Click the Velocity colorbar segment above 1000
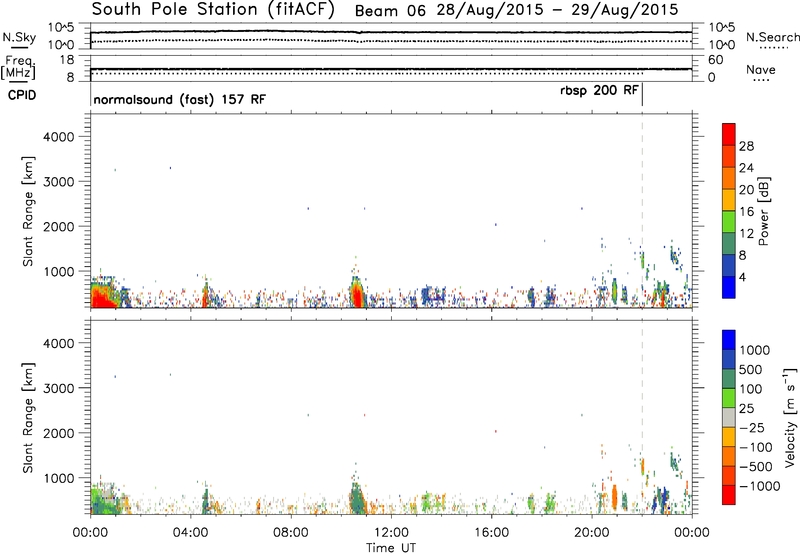This screenshot has width=800, height=554. pos(729,340)
